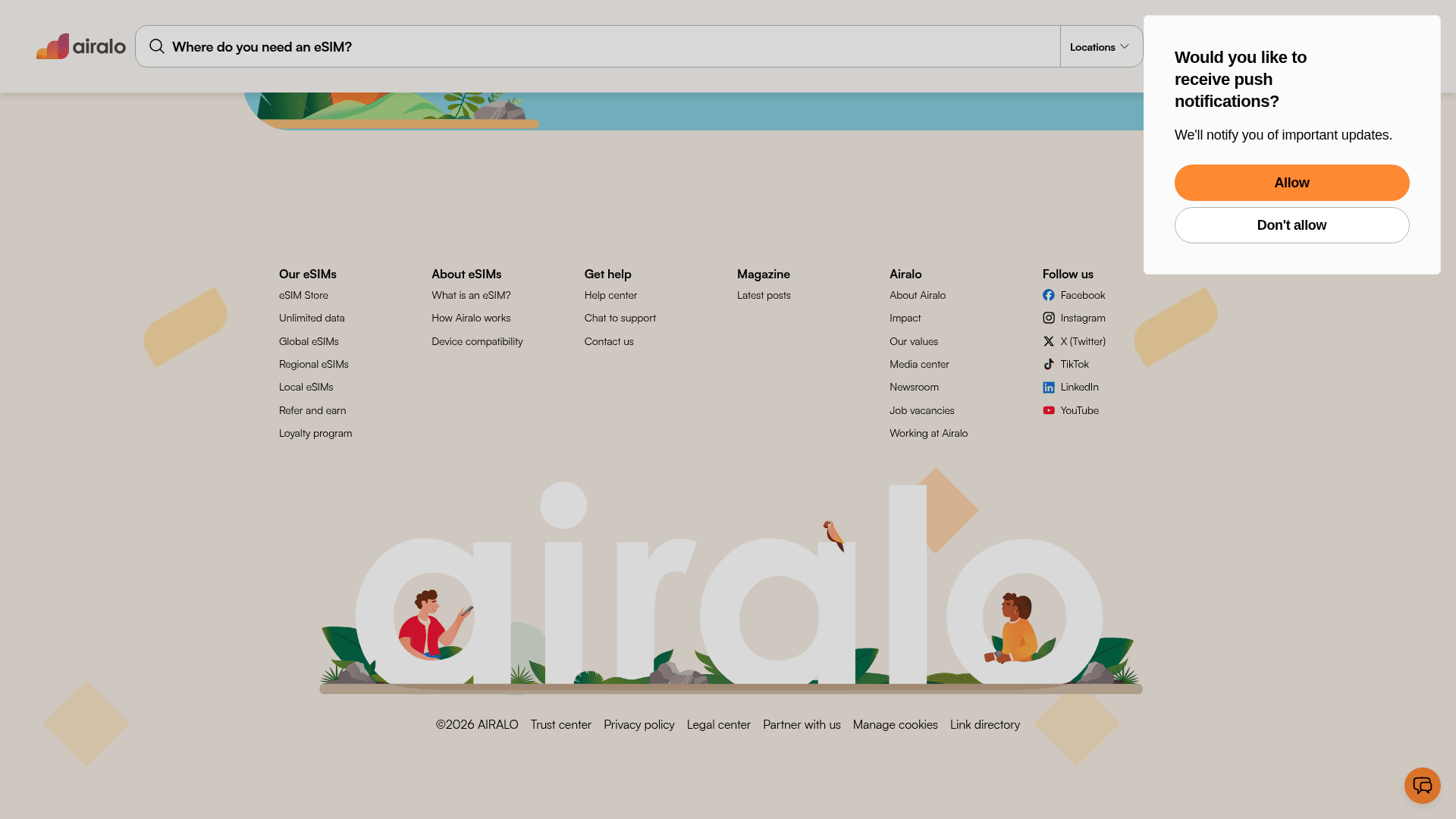The width and height of the screenshot is (1456, 819).
Task: Allow push notifications
Action: (x=1291, y=183)
